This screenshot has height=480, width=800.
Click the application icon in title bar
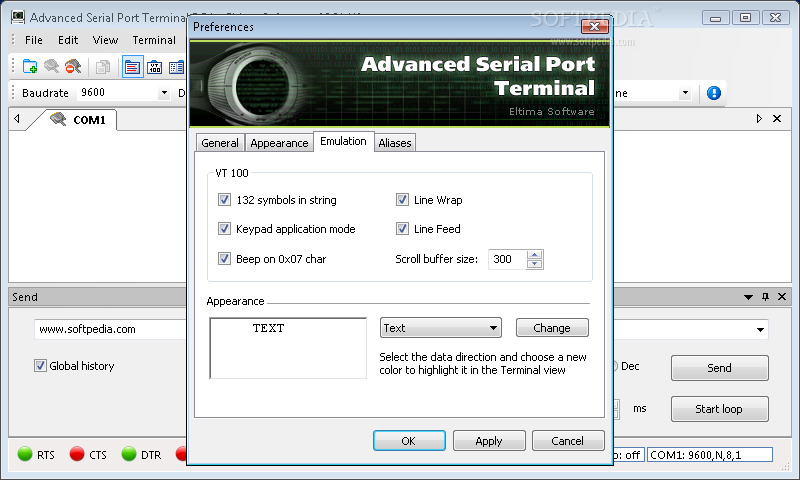[x=18, y=17]
